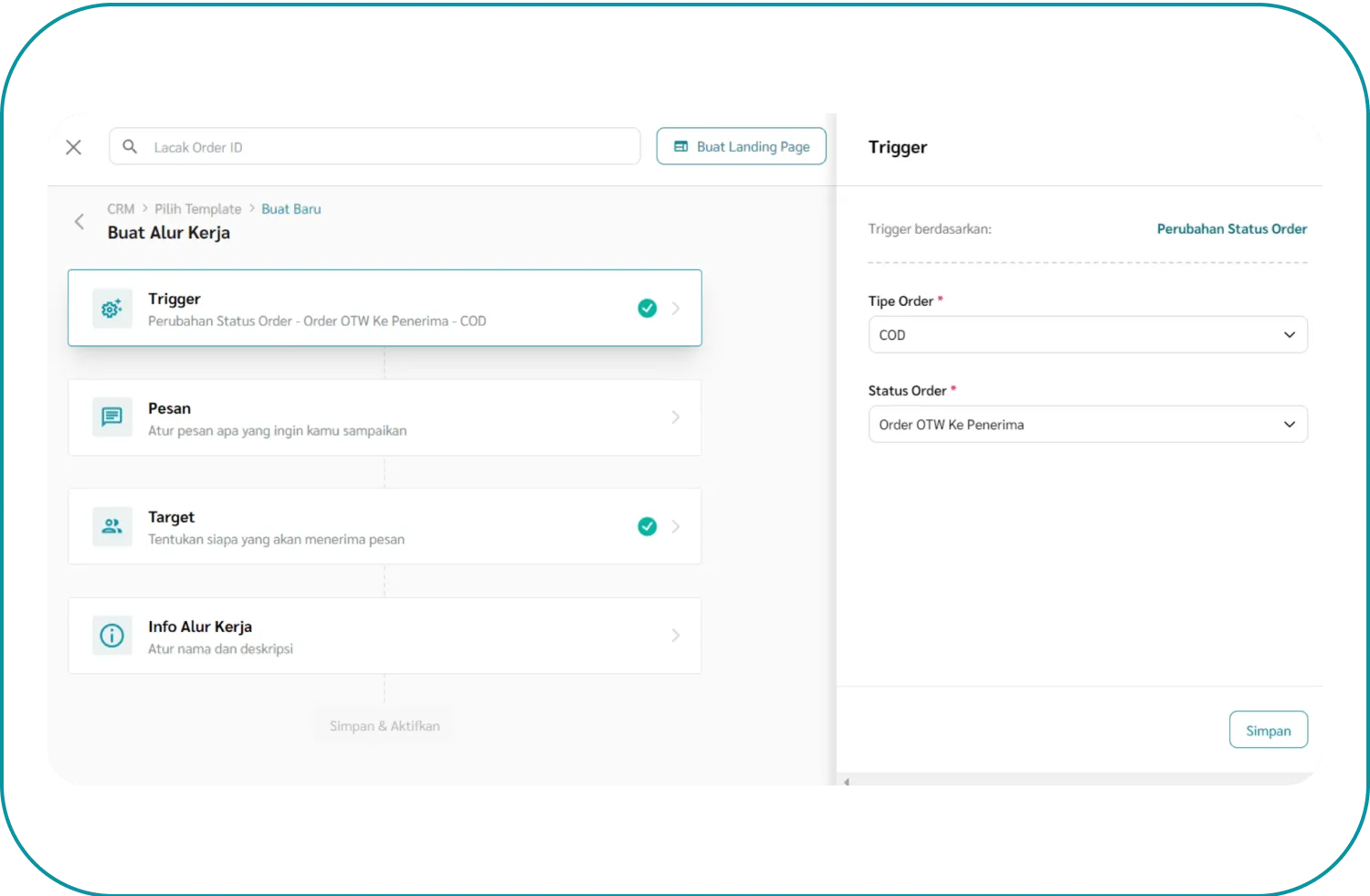Focus the Lacak Order ID search field
The height and width of the screenshot is (896, 1370).
(x=374, y=146)
